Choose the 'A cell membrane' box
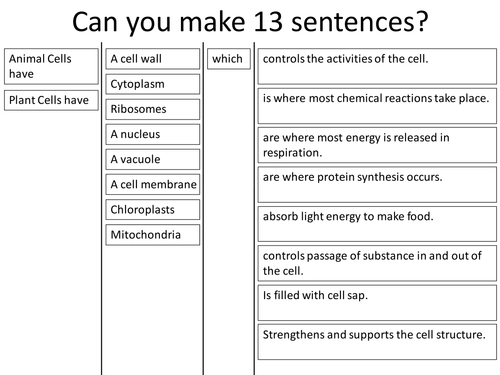The width and height of the screenshot is (500, 375). point(153,184)
